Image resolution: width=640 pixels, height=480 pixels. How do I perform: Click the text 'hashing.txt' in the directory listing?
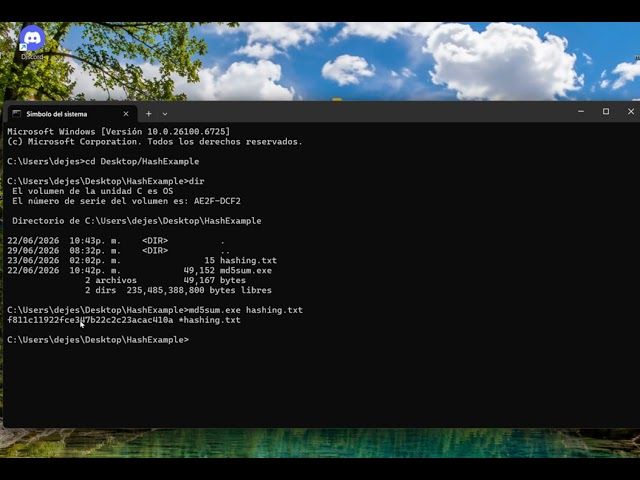pos(248,260)
